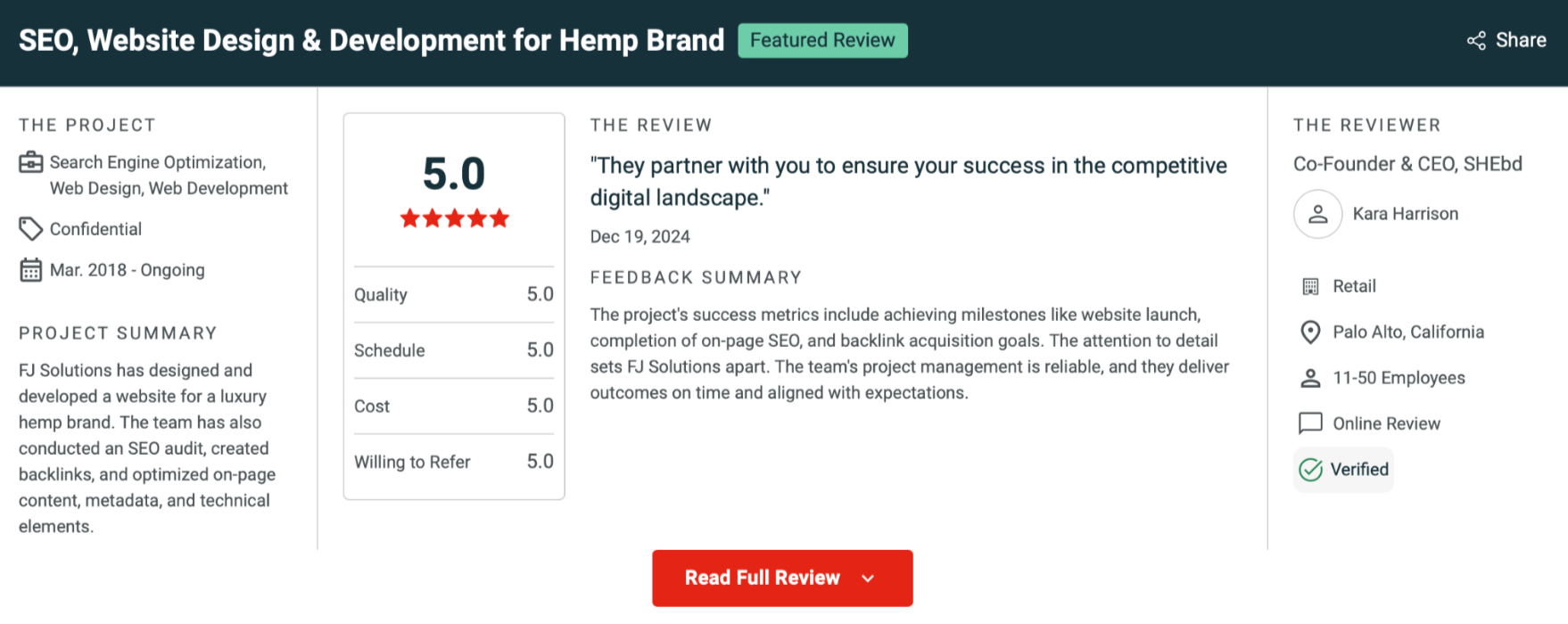This screenshot has width=1568, height=624.
Task: Click the Featured Review badge
Action: click(x=822, y=41)
